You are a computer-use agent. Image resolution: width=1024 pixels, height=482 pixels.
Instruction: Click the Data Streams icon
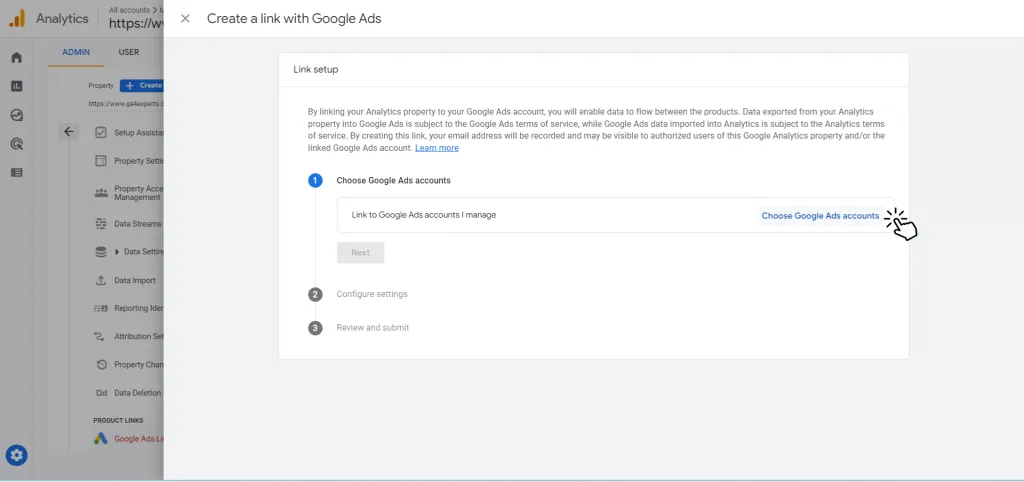[x=101, y=224]
